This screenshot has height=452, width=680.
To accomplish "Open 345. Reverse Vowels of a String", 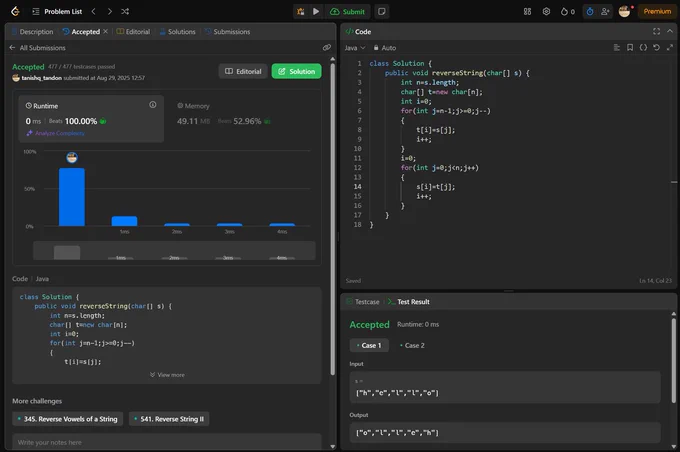I will click(x=68, y=419).
